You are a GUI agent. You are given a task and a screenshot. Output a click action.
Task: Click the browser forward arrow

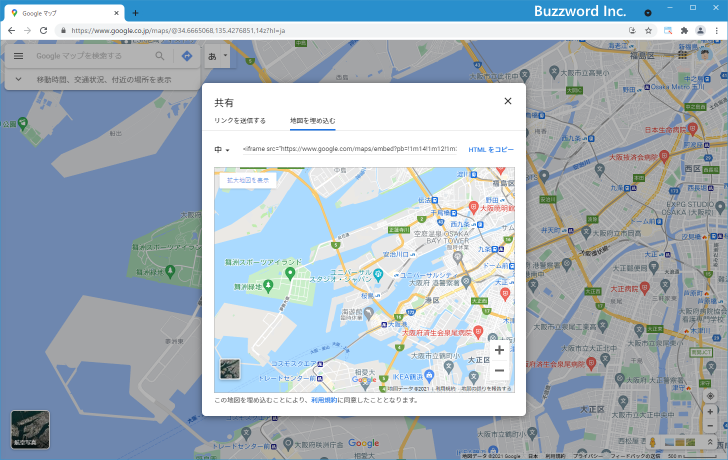pos(27,31)
